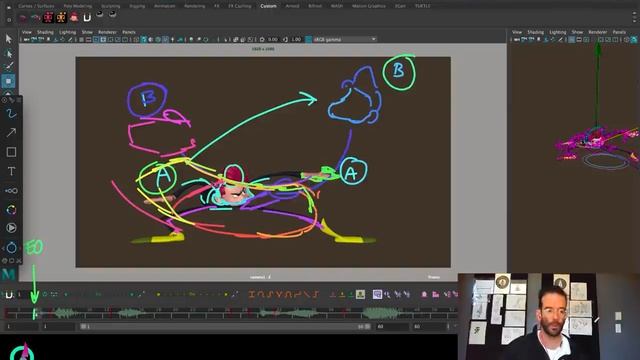Open the sRGB gamma color space dropdown
Image resolution: width=640 pixels, height=360 pixels.
tap(344, 40)
